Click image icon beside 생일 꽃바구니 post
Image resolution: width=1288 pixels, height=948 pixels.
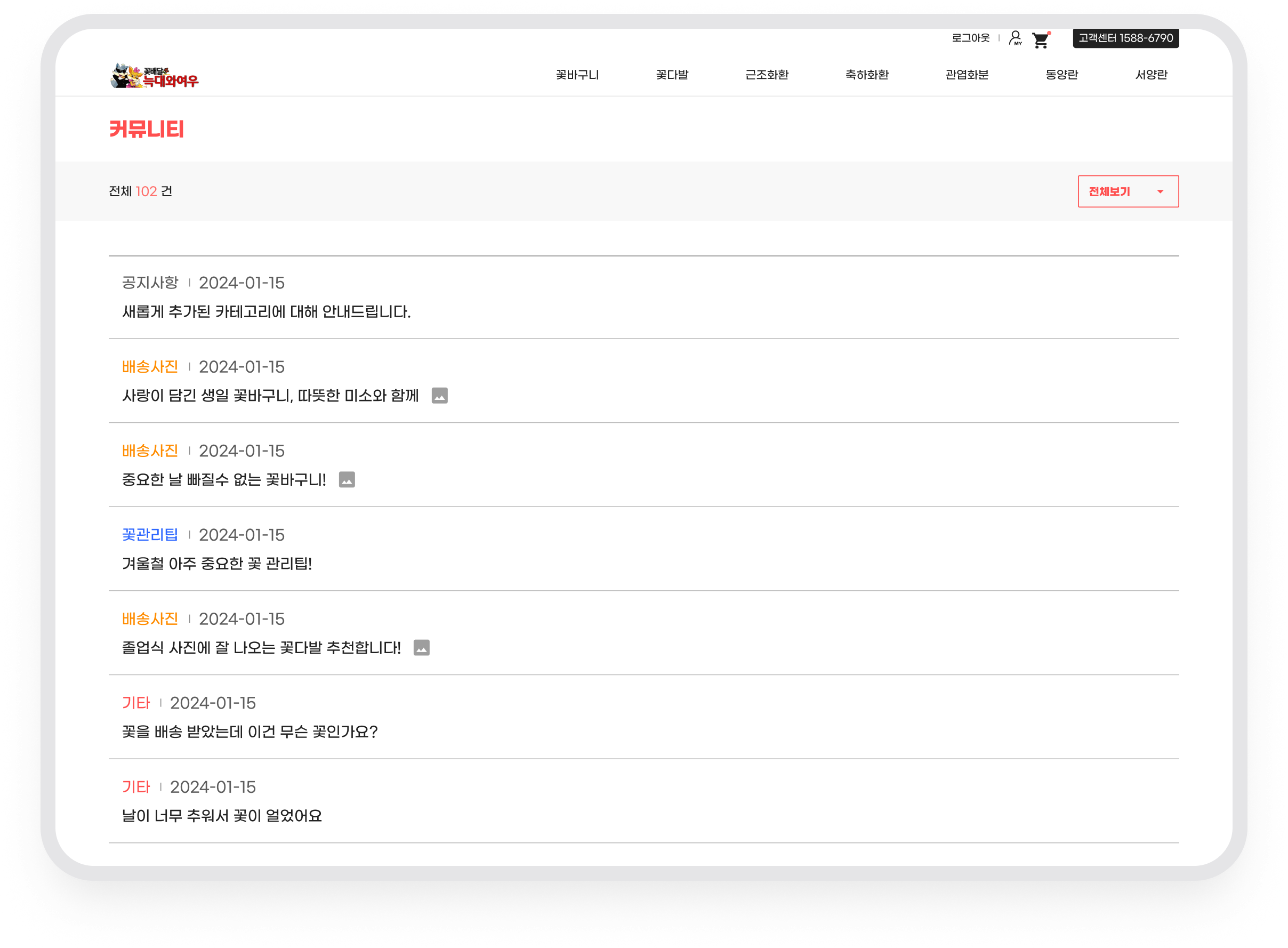(x=439, y=396)
